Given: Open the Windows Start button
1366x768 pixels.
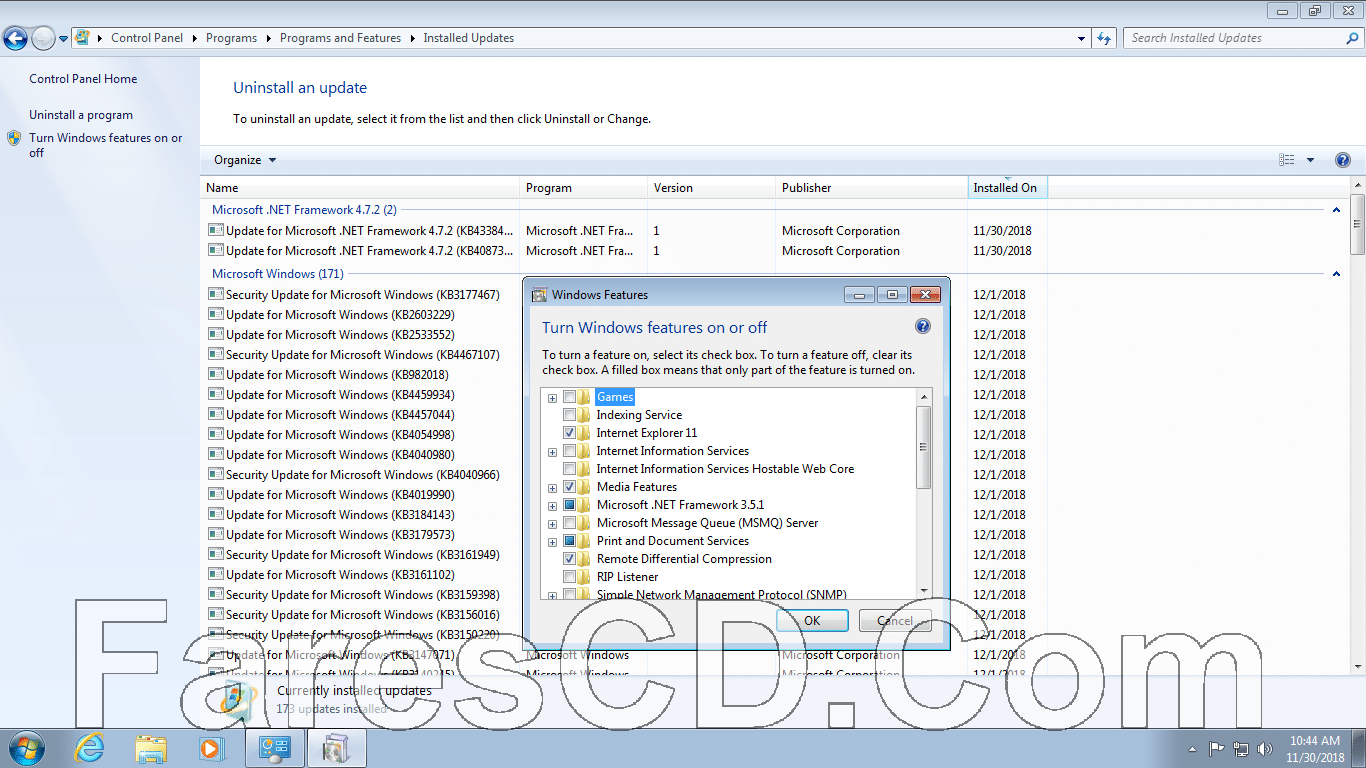Looking at the screenshot, I should (26, 747).
